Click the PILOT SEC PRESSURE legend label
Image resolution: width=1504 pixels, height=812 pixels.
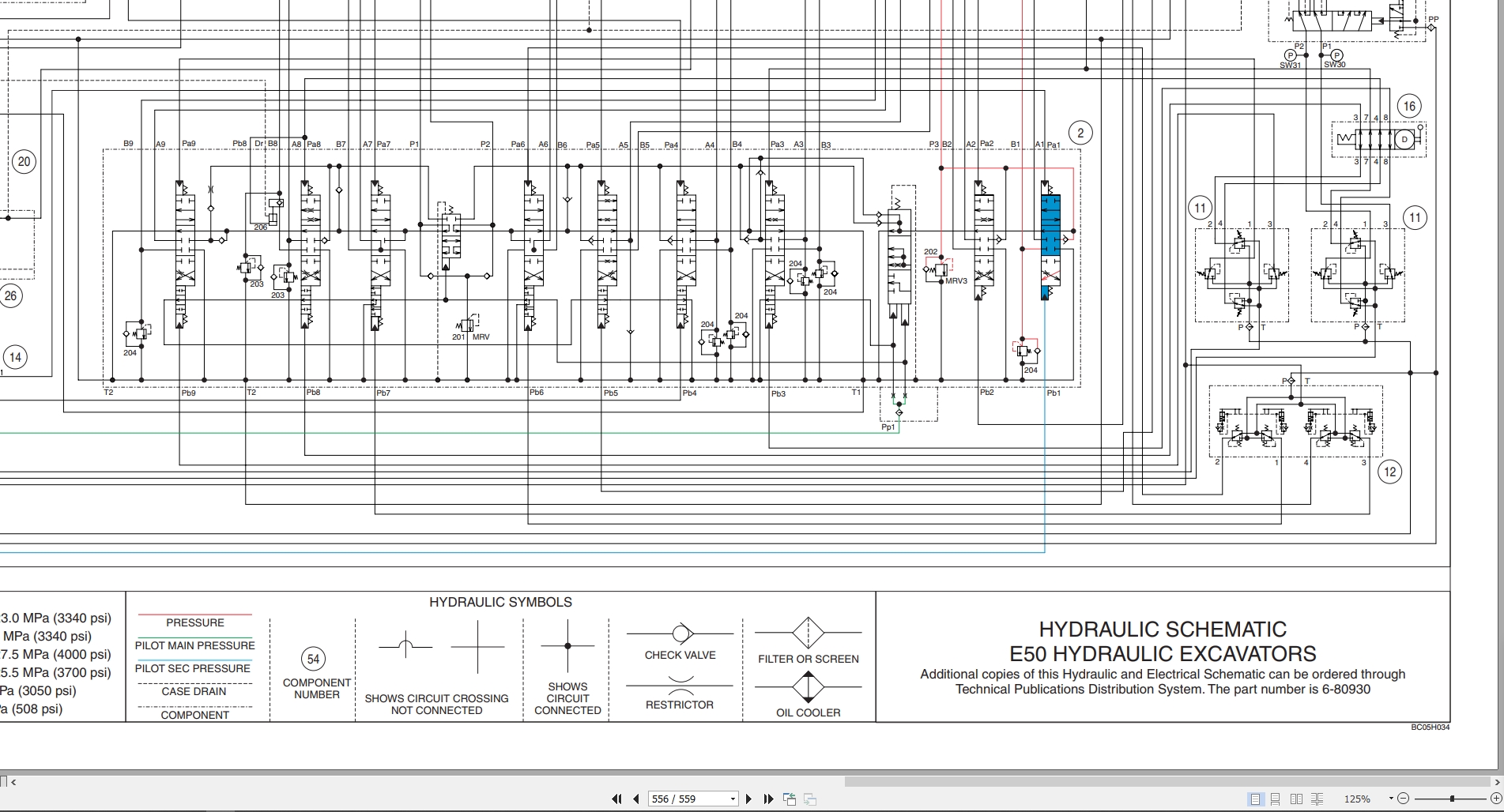(193, 668)
